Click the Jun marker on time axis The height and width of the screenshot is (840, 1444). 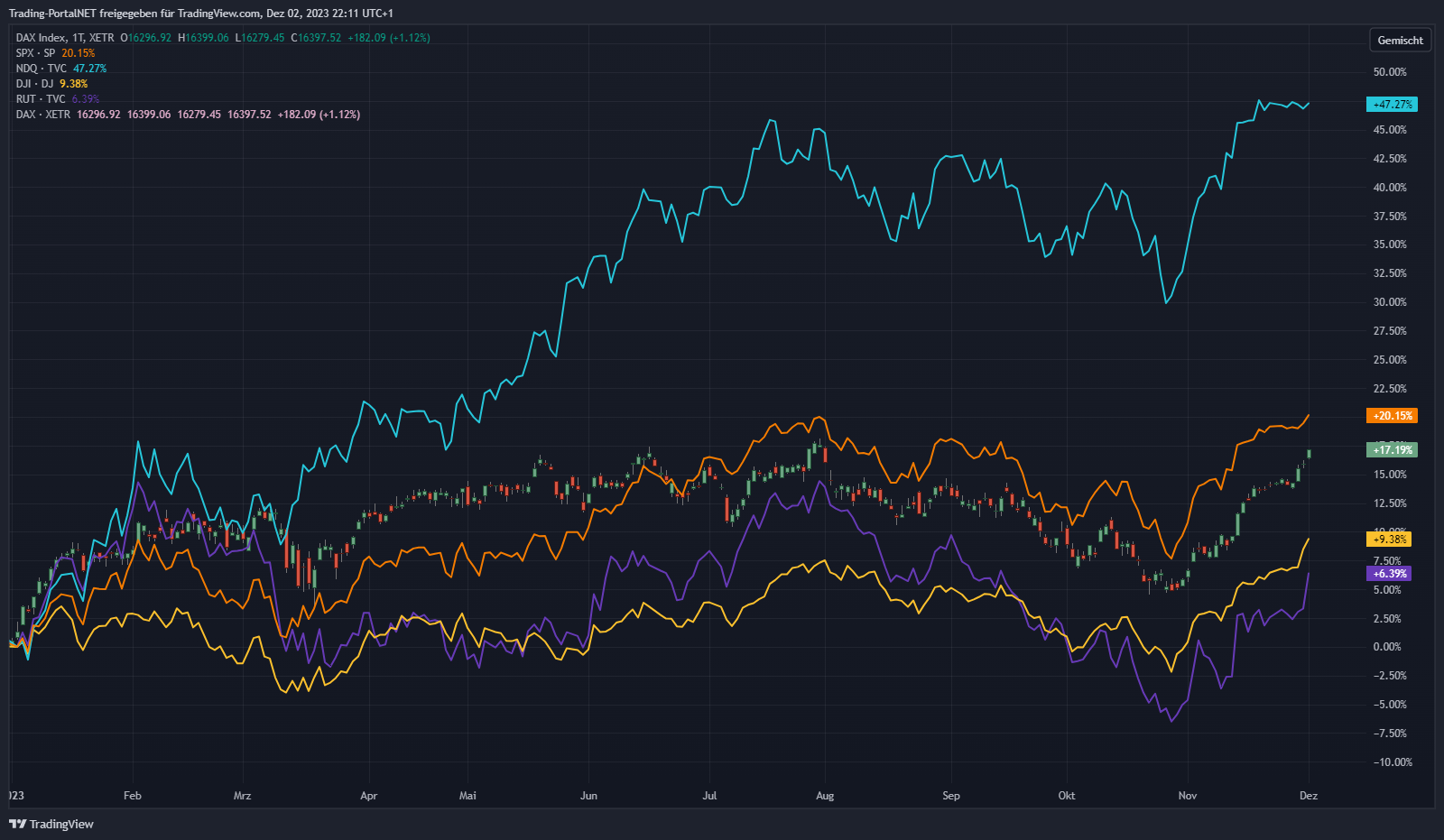pos(588,796)
